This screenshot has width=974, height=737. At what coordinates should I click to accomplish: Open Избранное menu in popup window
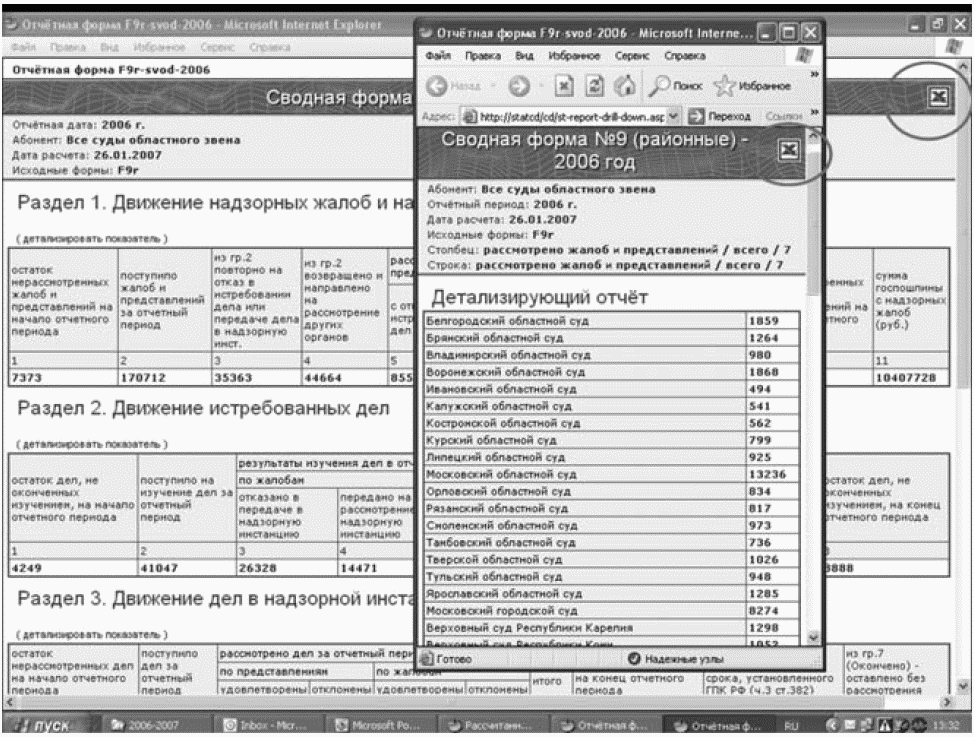574,56
